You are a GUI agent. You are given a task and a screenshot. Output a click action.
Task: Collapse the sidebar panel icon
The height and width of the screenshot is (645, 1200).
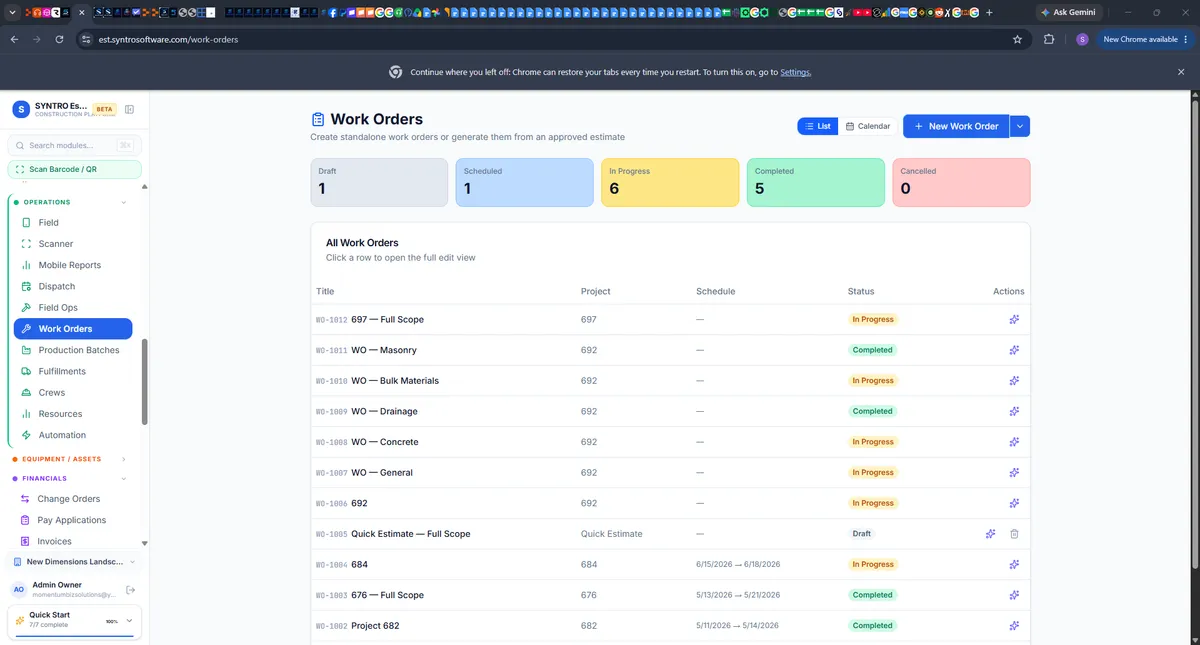[x=129, y=109]
